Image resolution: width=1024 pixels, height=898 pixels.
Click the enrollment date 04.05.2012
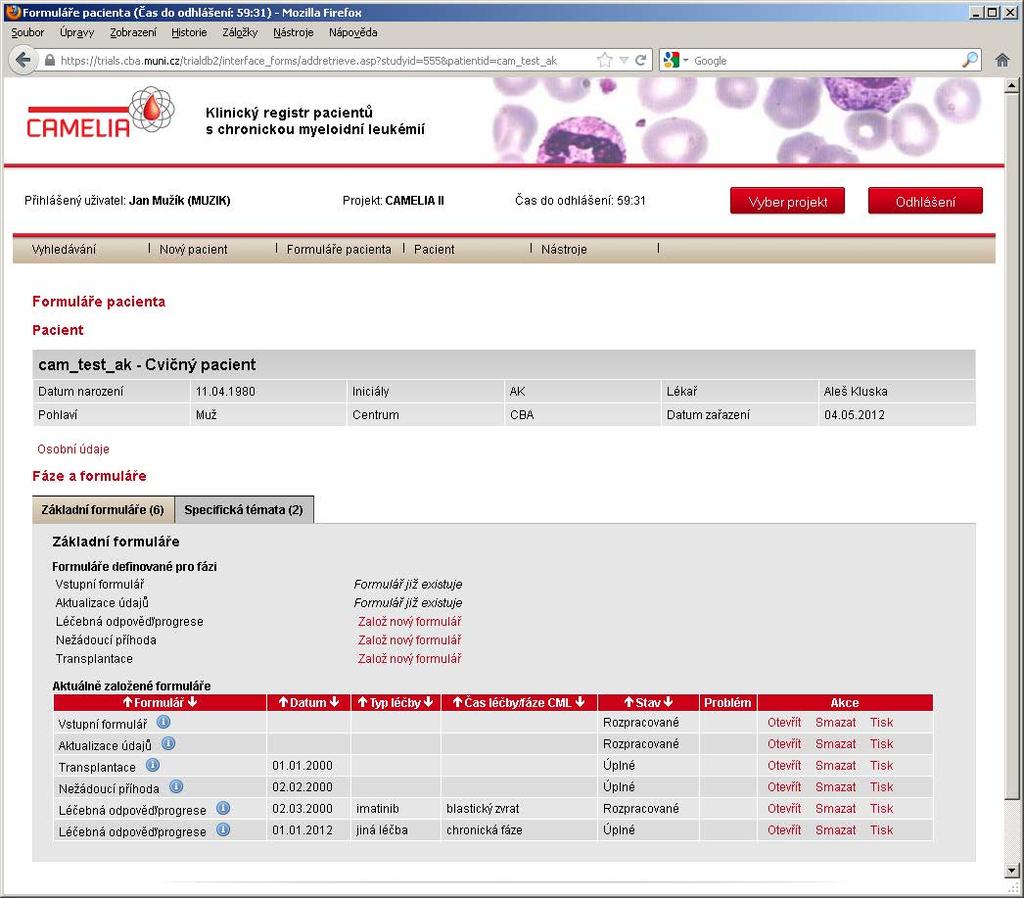[854, 415]
